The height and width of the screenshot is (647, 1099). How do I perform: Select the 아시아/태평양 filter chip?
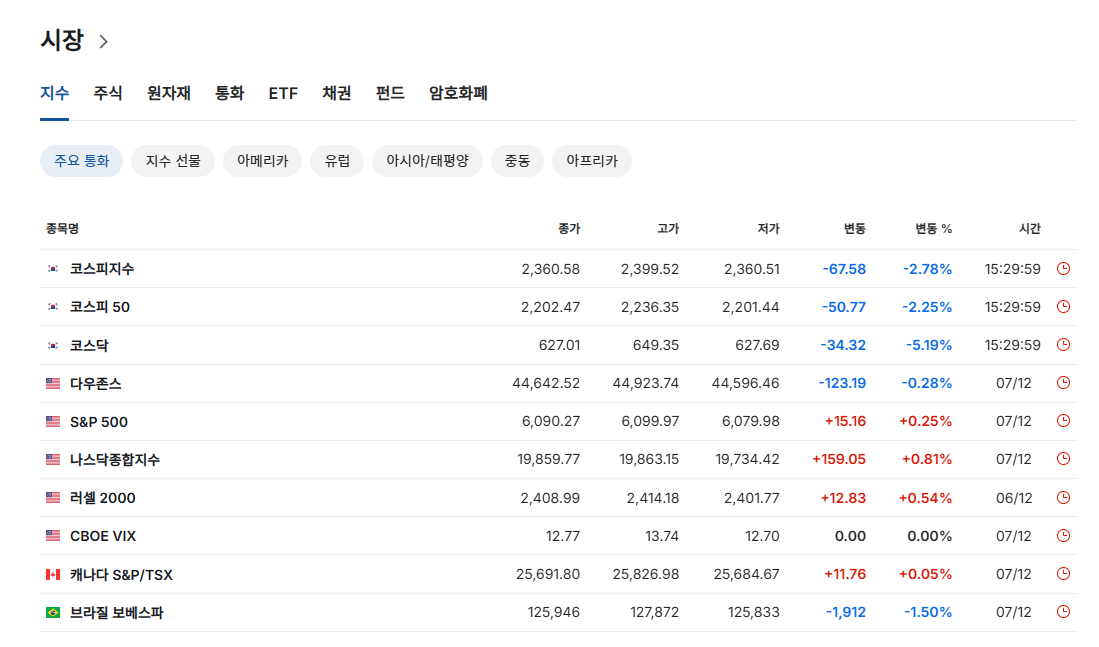click(428, 161)
